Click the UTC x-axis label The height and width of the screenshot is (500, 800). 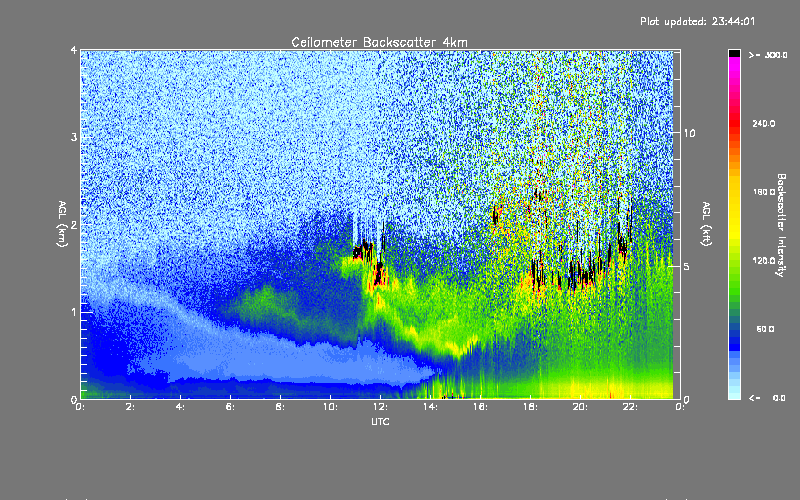click(x=380, y=422)
